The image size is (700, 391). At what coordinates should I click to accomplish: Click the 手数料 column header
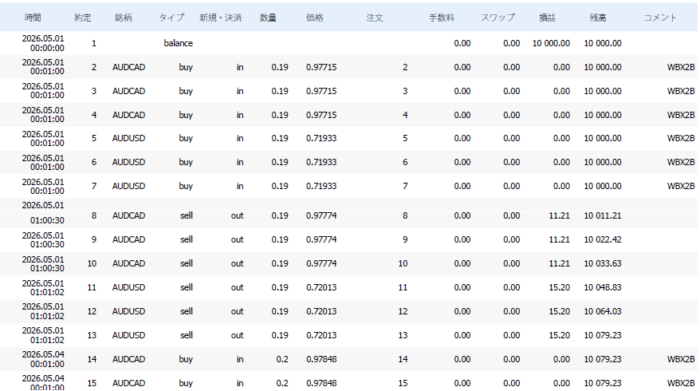[441, 17]
